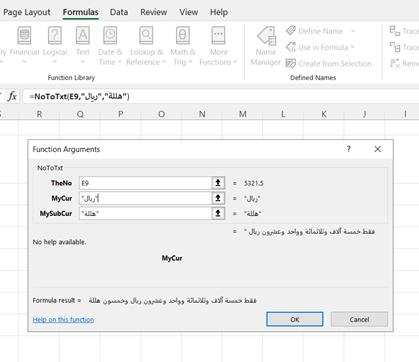Image resolution: width=419 pixels, height=362 pixels.
Task: Open the Date & Time functions icon
Action: tap(110, 36)
